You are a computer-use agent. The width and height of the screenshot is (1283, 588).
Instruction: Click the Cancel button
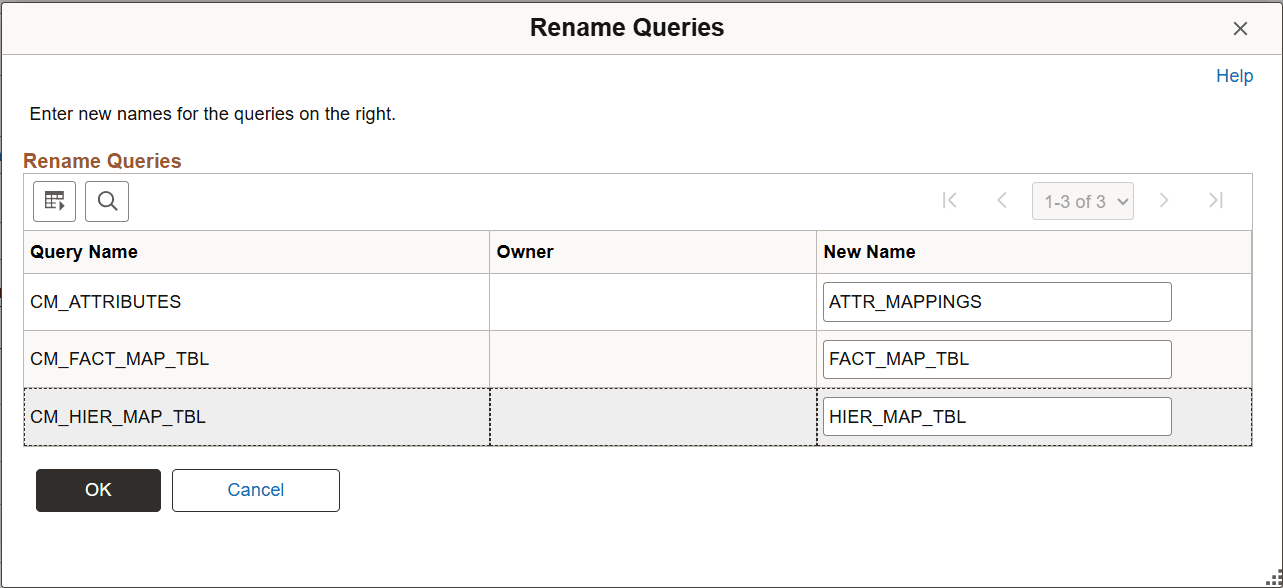tap(255, 490)
